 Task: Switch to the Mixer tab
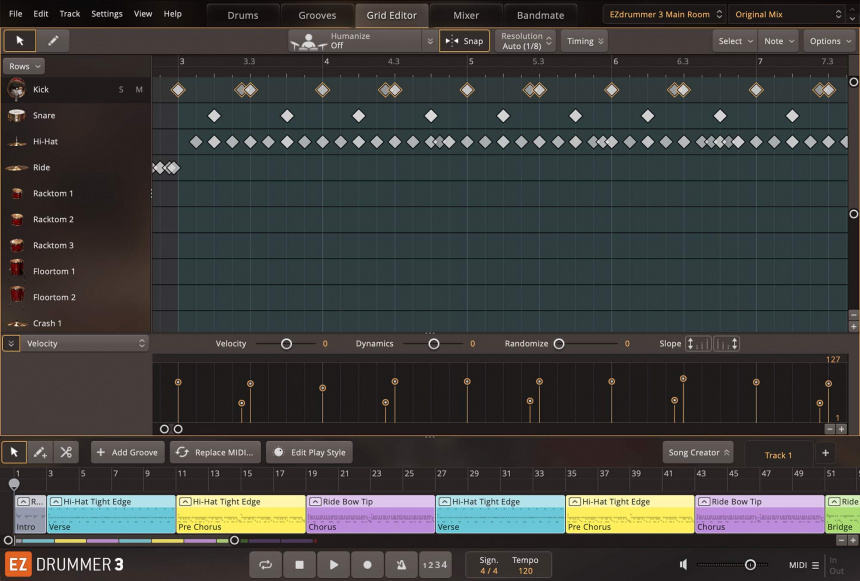[x=465, y=15]
